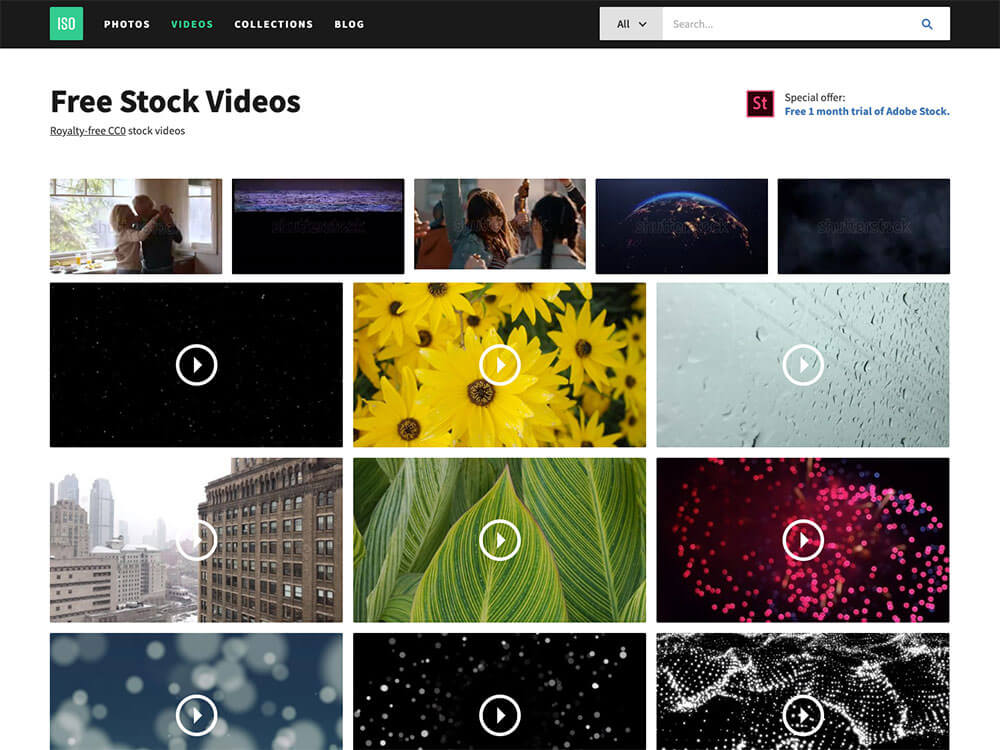
Task: Open the party crowd dancing thumbnail
Action: point(499,224)
